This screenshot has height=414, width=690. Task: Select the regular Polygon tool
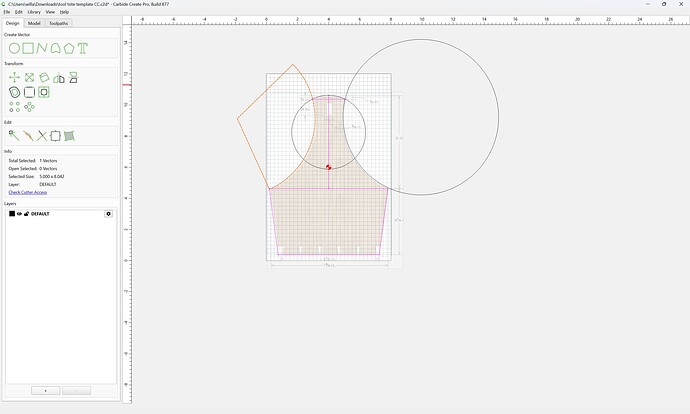click(x=69, y=48)
